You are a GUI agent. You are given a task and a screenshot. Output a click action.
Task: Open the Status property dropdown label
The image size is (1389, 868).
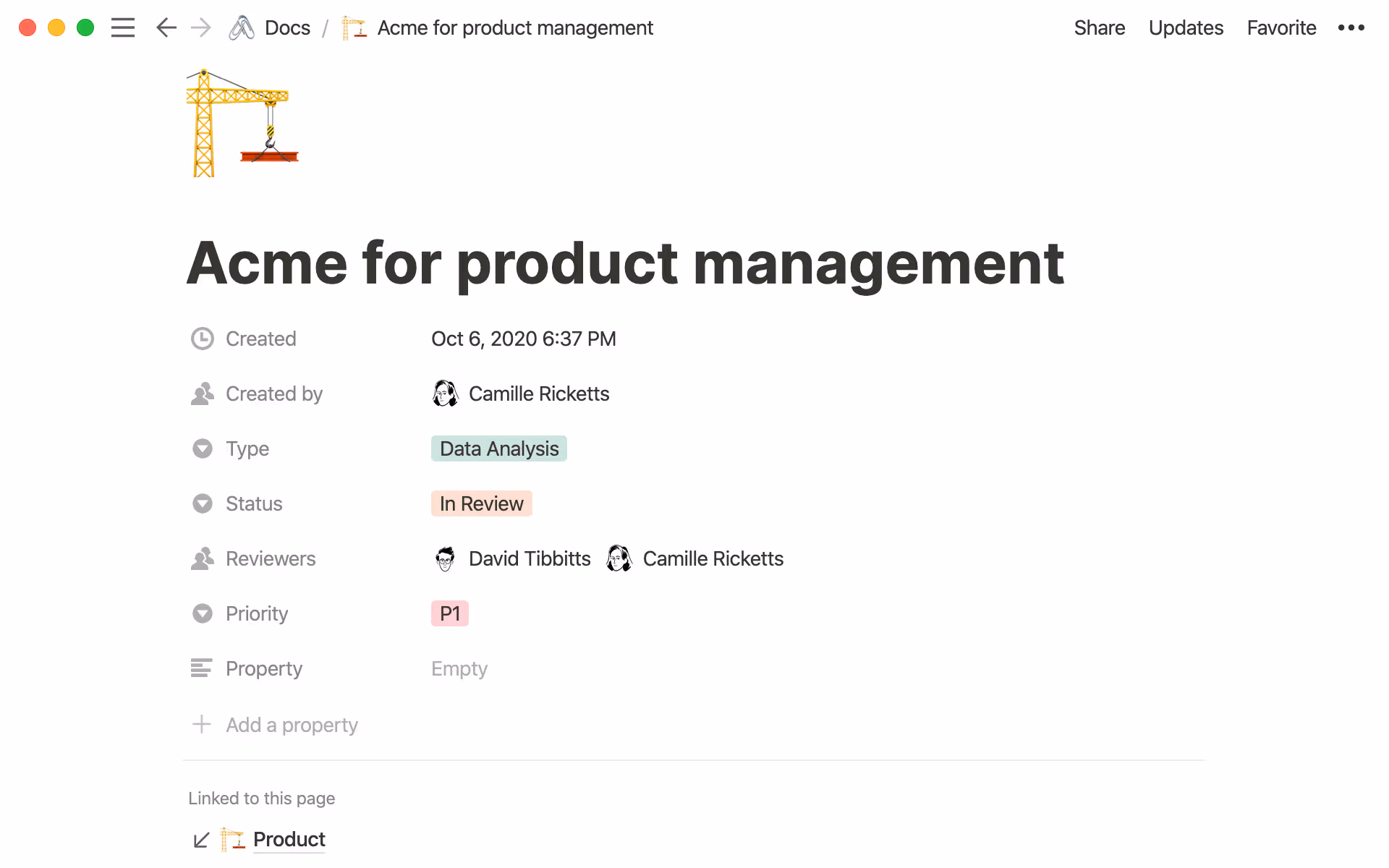(x=254, y=503)
